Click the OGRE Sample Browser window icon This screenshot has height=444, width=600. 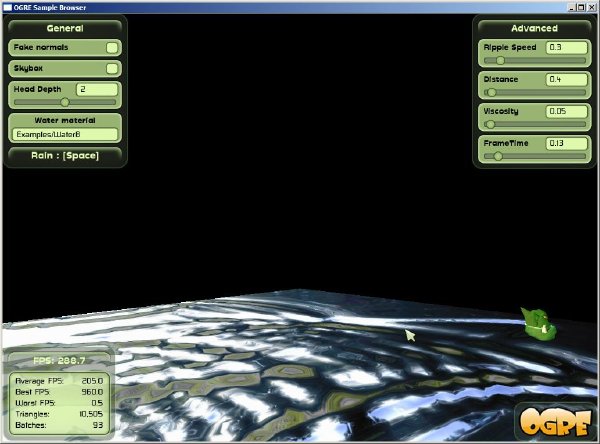(7, 7)
